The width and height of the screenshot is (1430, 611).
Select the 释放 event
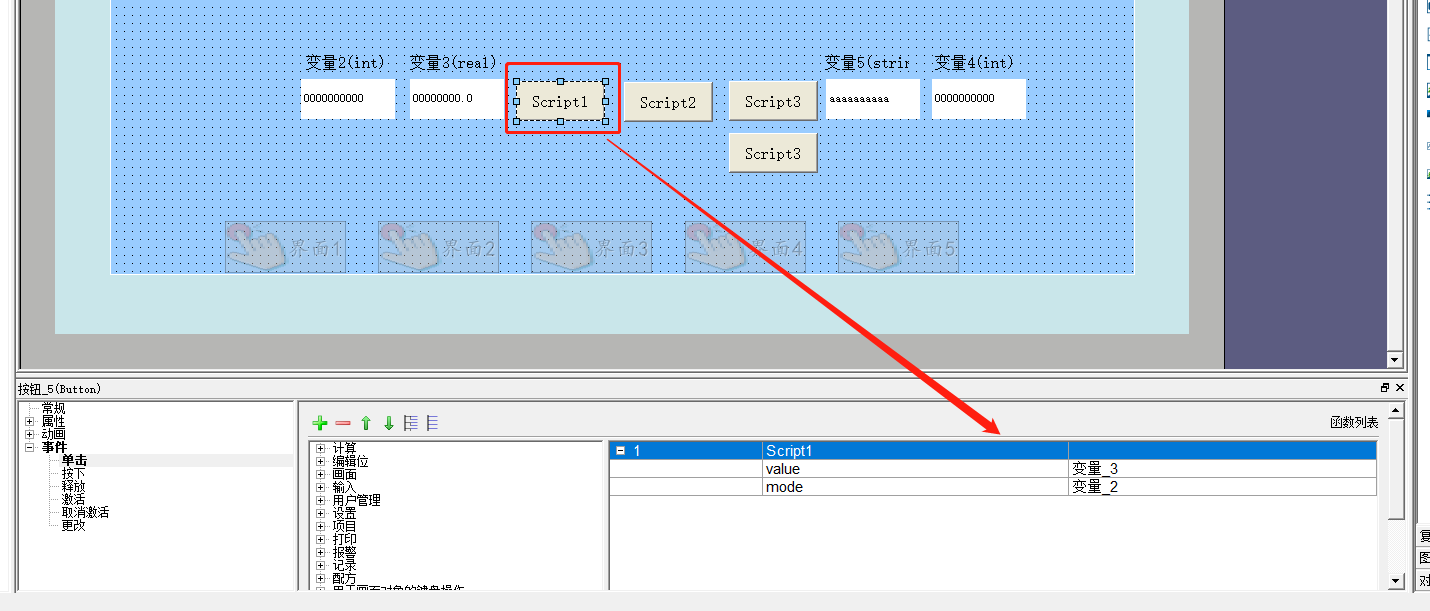tap(74, 486)
